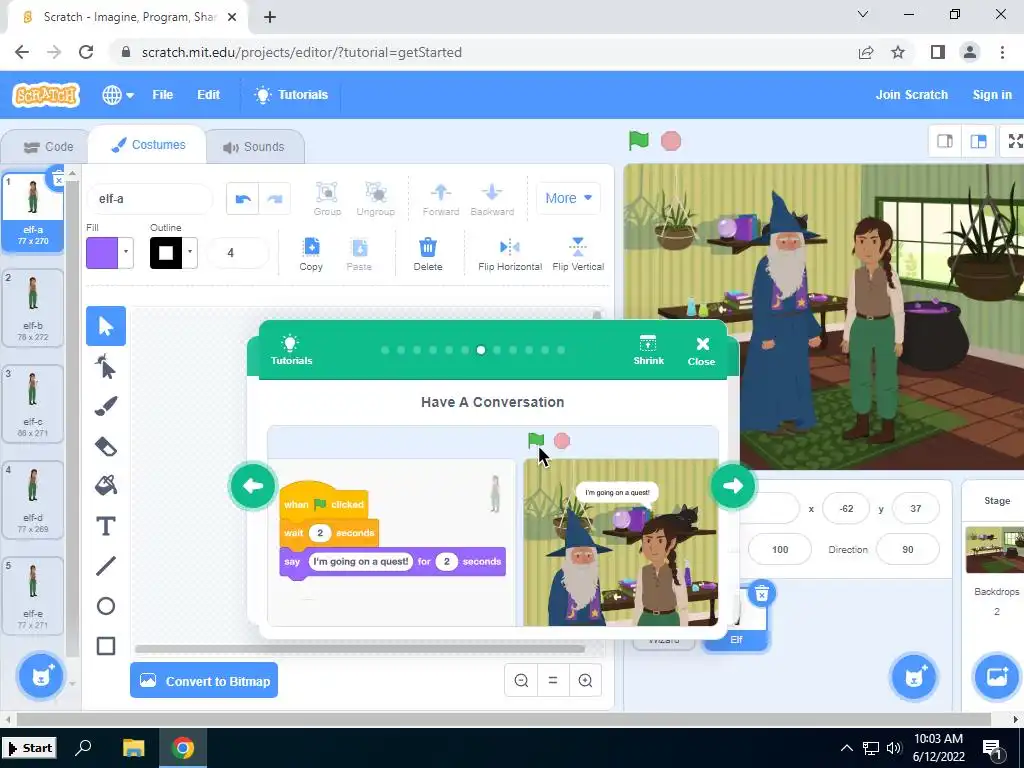Select the Fill bucket tool
Viewport: 1024px width, 768px height.
pos(106,485)
